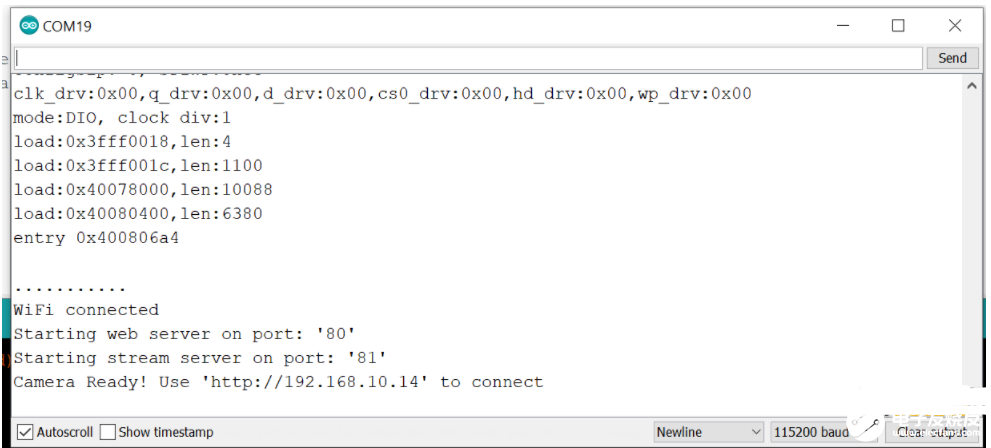Click the scrollbar up arrow
Viewport: 991px width, 448px height.
coord(971,87)
